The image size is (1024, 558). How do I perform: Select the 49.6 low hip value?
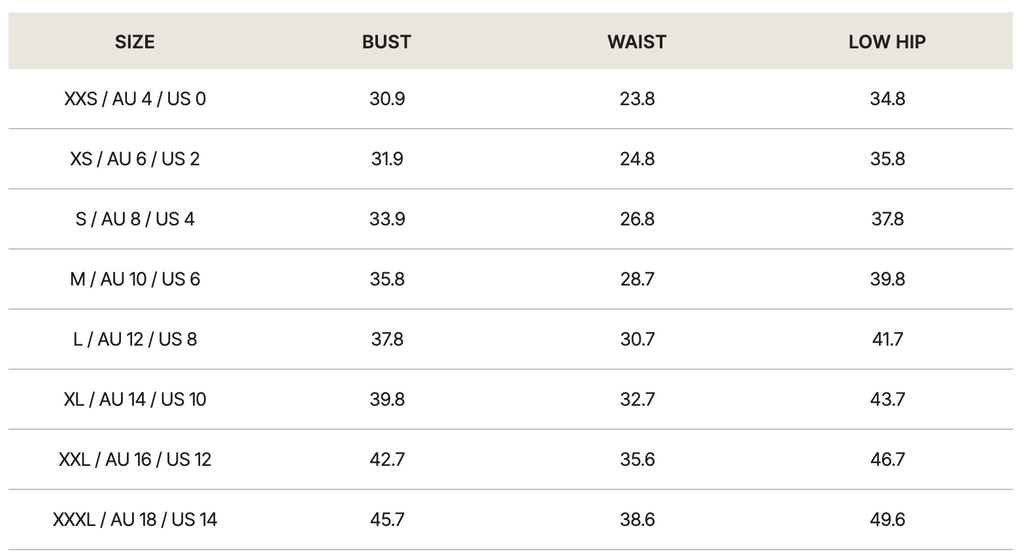click(x=887, y=519)
